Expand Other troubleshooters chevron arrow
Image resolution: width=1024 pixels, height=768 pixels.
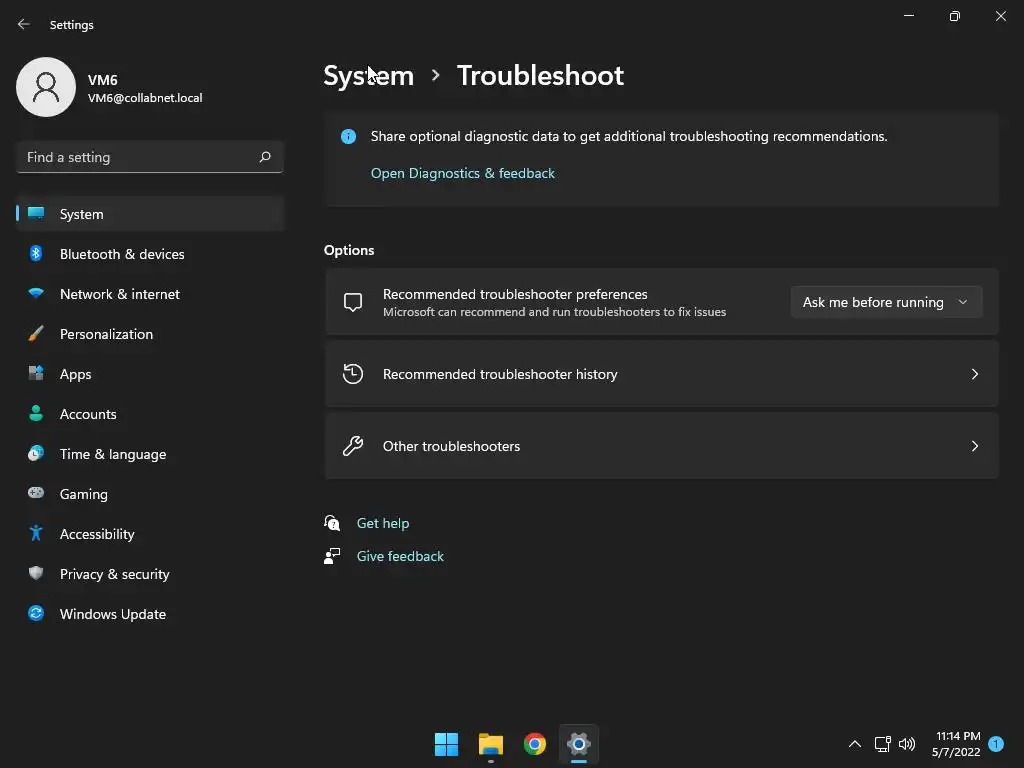[x=974, y=445]
